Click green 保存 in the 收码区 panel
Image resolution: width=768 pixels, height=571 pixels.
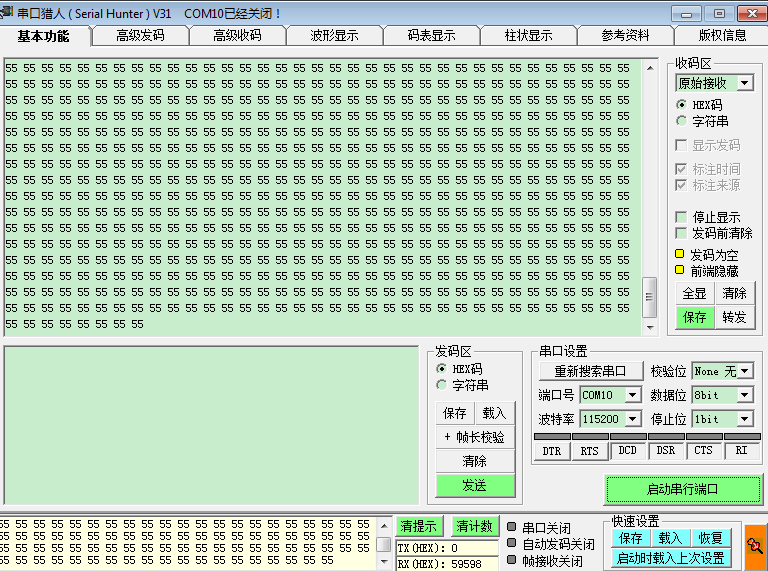tap(695, 317)
